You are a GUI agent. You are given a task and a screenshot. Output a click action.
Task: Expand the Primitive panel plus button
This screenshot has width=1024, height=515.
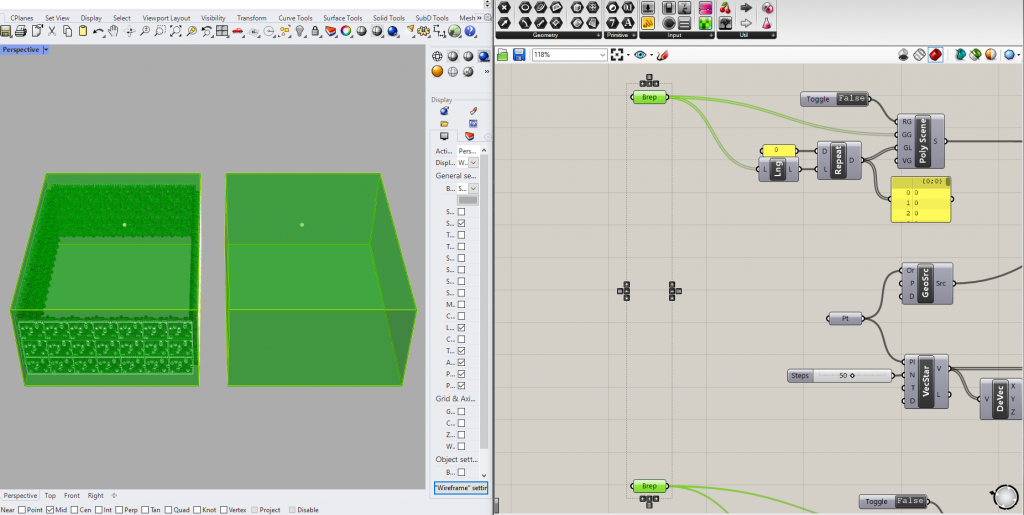[633, 35]
